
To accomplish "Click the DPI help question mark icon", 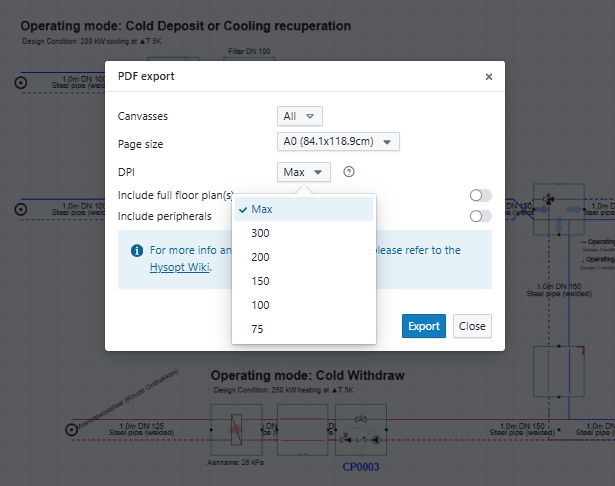I will tap(349, 172).
